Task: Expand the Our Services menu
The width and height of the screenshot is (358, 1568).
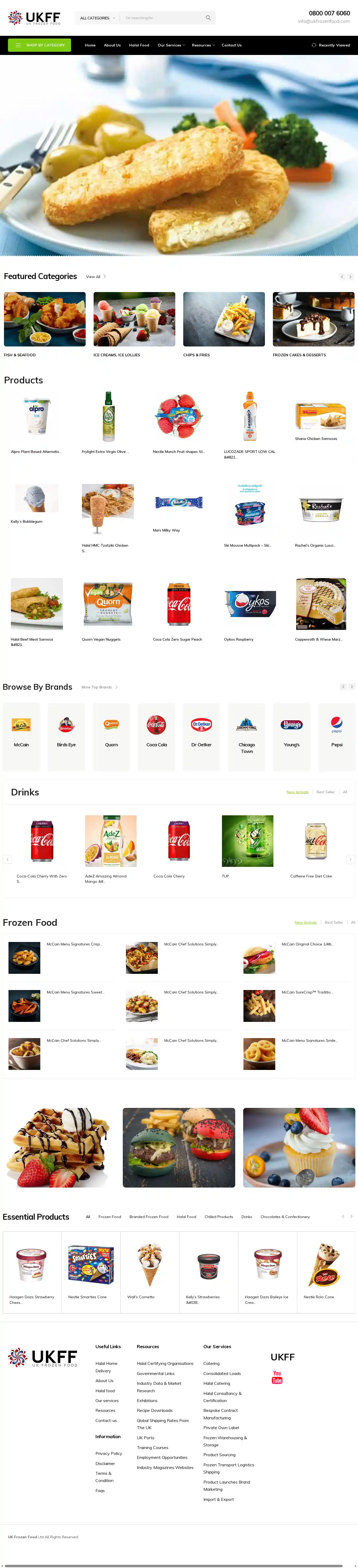Action: tap(171, 45)
